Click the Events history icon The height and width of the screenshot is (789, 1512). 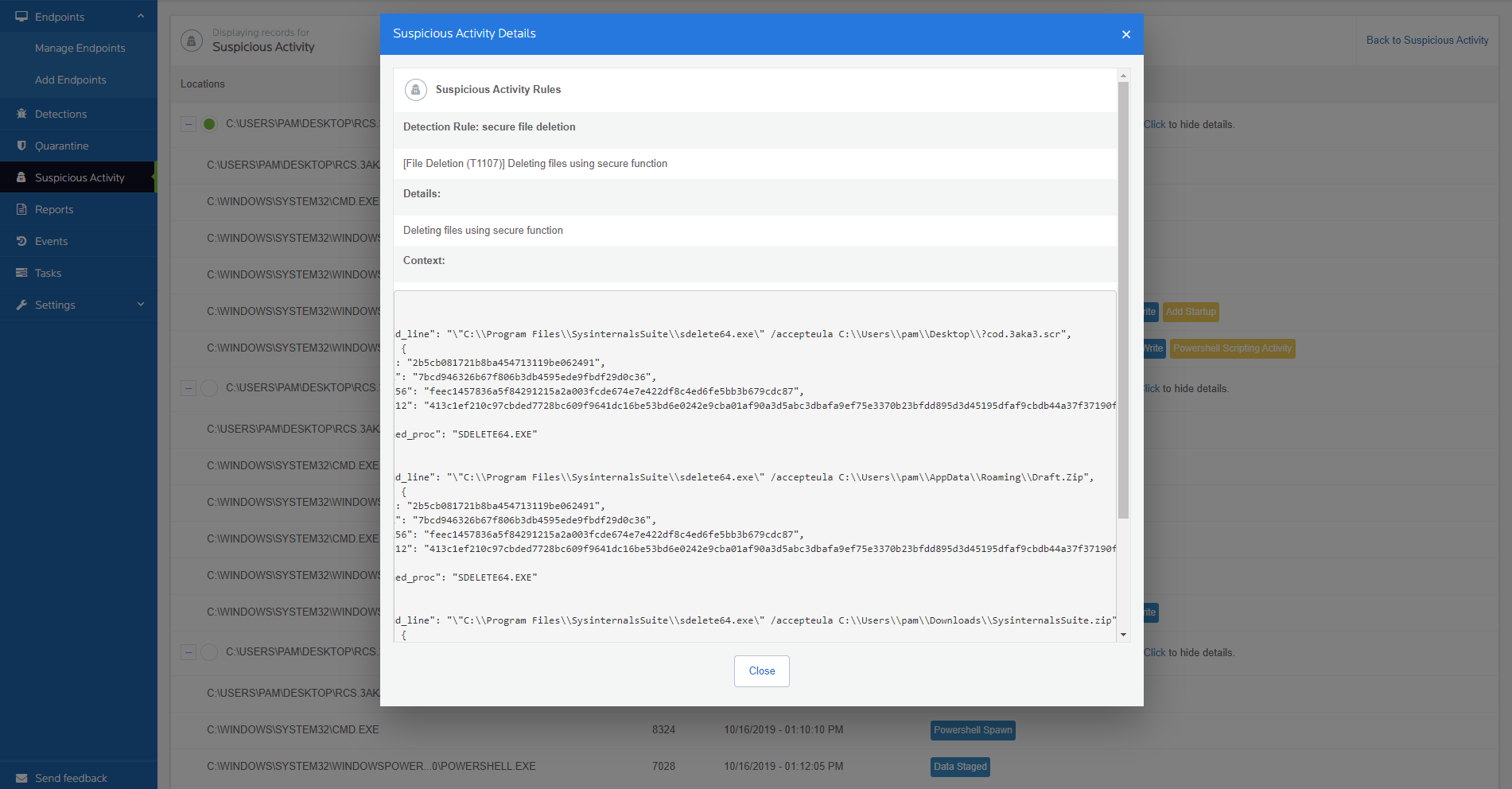pos(21,241)
